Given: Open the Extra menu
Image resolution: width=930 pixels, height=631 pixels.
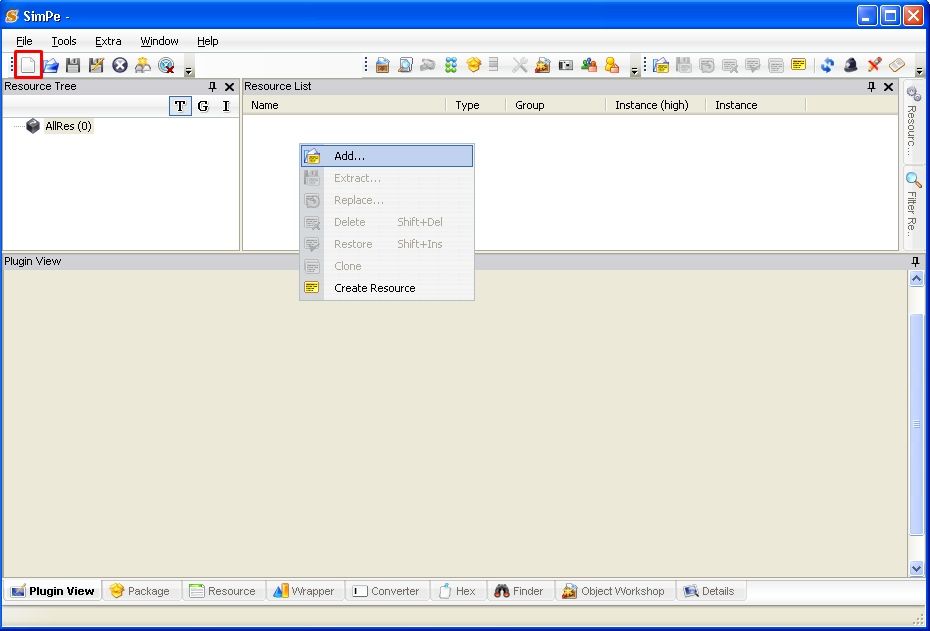Looking at the screenshot, I should 108,41.
